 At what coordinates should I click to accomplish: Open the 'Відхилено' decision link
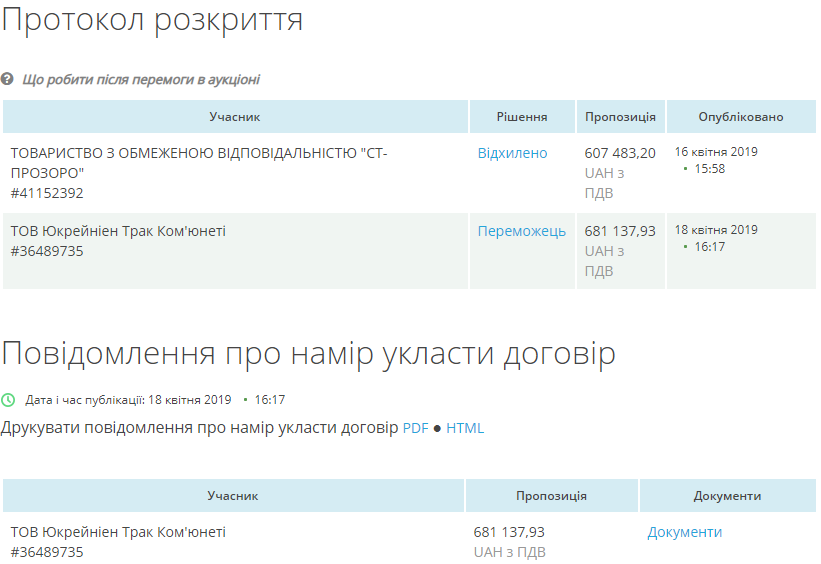point(512,153)
